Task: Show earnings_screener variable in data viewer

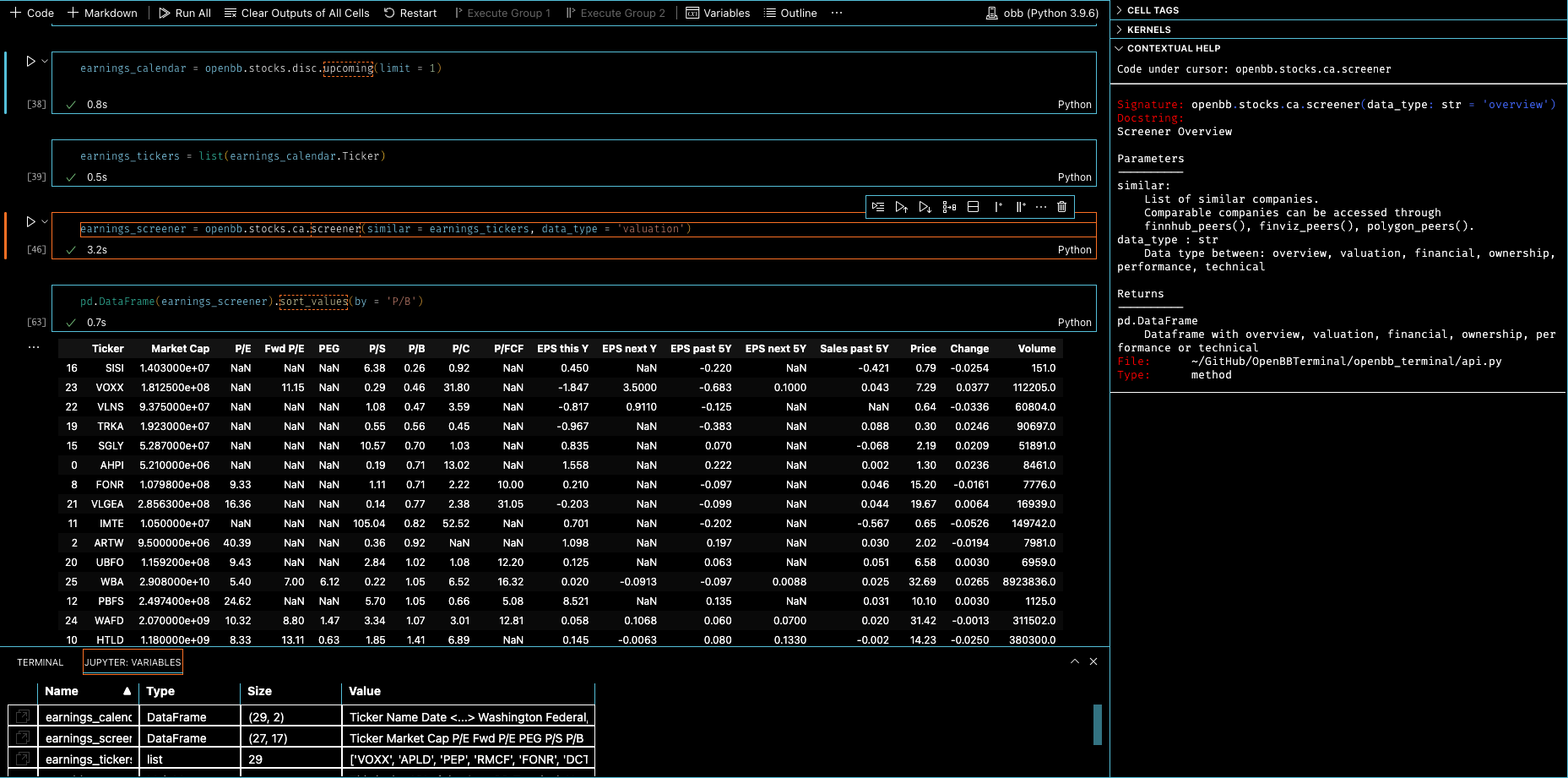Action: click(x=23, y=737)
